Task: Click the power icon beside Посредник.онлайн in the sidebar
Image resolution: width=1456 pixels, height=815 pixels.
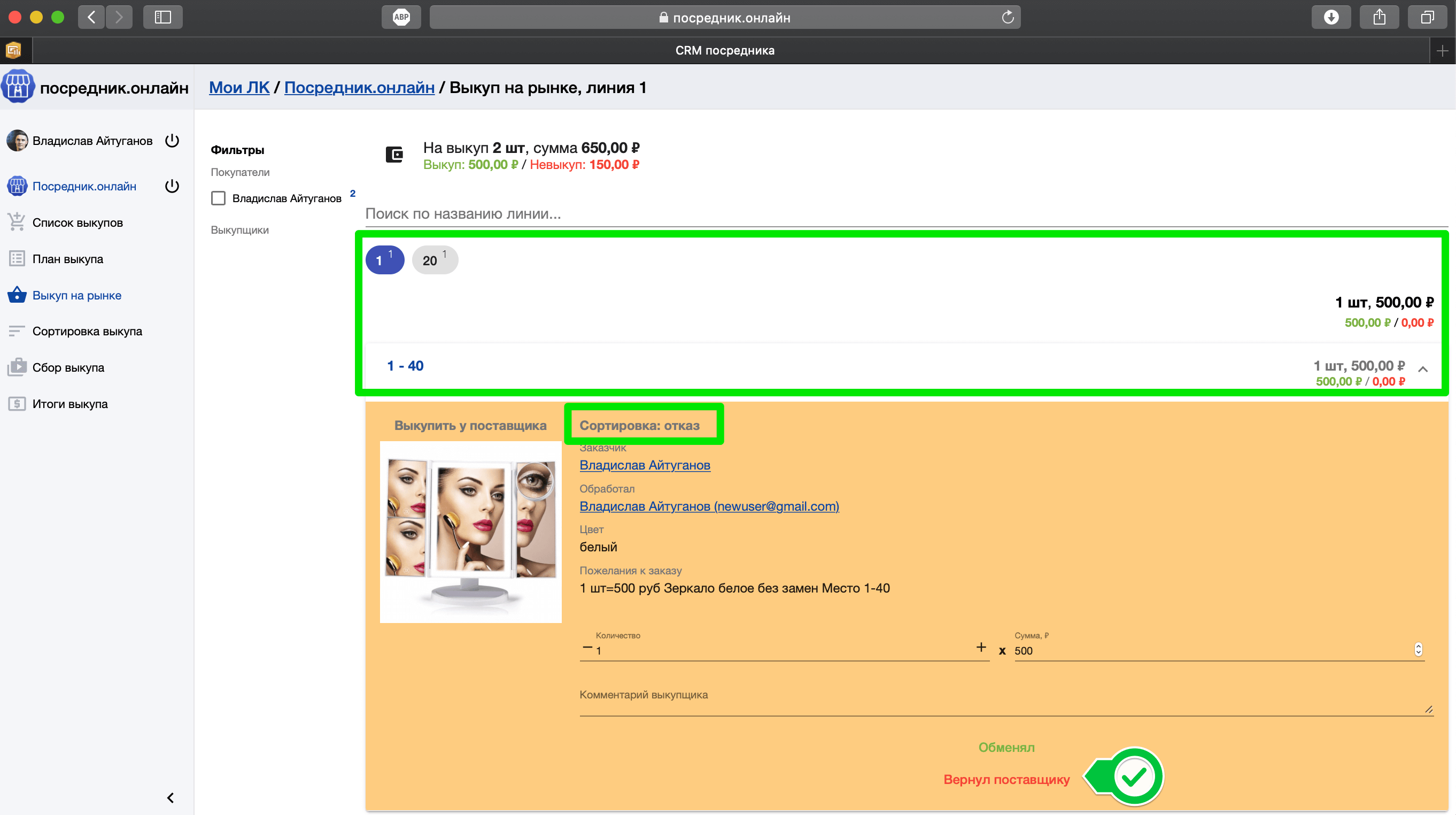Action: 172,186
